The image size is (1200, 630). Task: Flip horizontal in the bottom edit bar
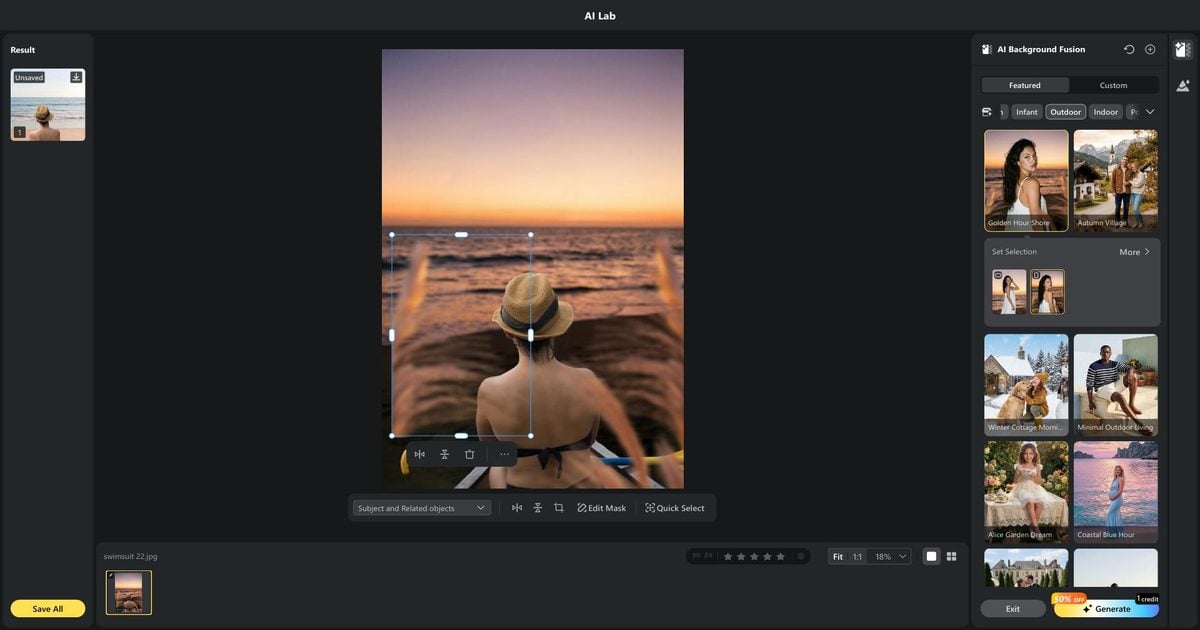click(517, 508)
